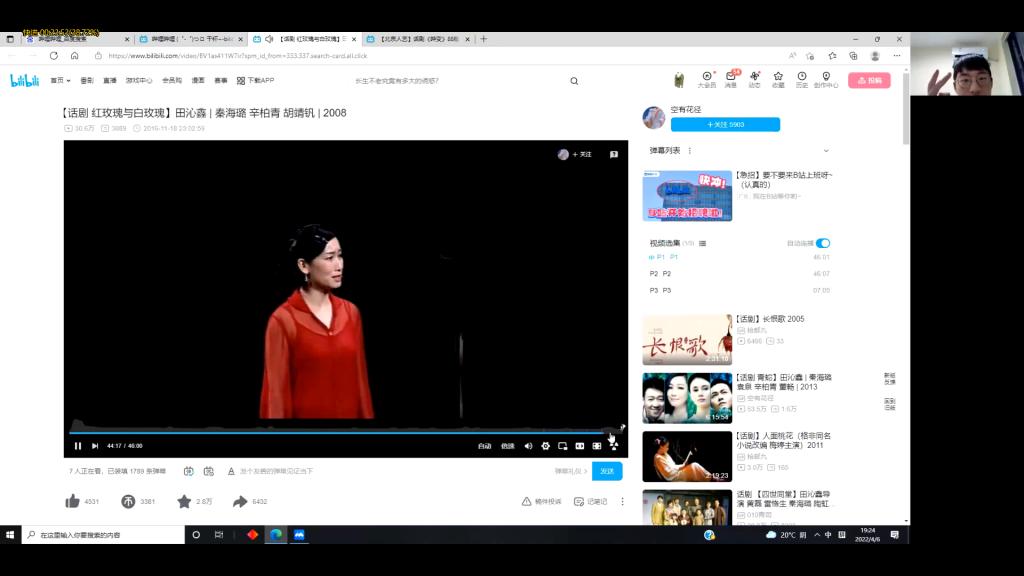This screenshot has height=576, width=1024.
Task: Refresh the browser page
Action: [x=54, y=56]
